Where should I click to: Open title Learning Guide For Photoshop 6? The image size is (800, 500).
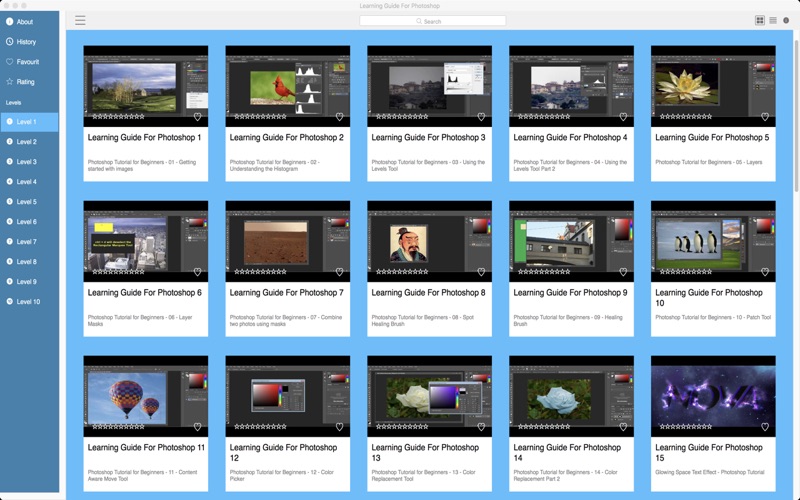point(145,292)
